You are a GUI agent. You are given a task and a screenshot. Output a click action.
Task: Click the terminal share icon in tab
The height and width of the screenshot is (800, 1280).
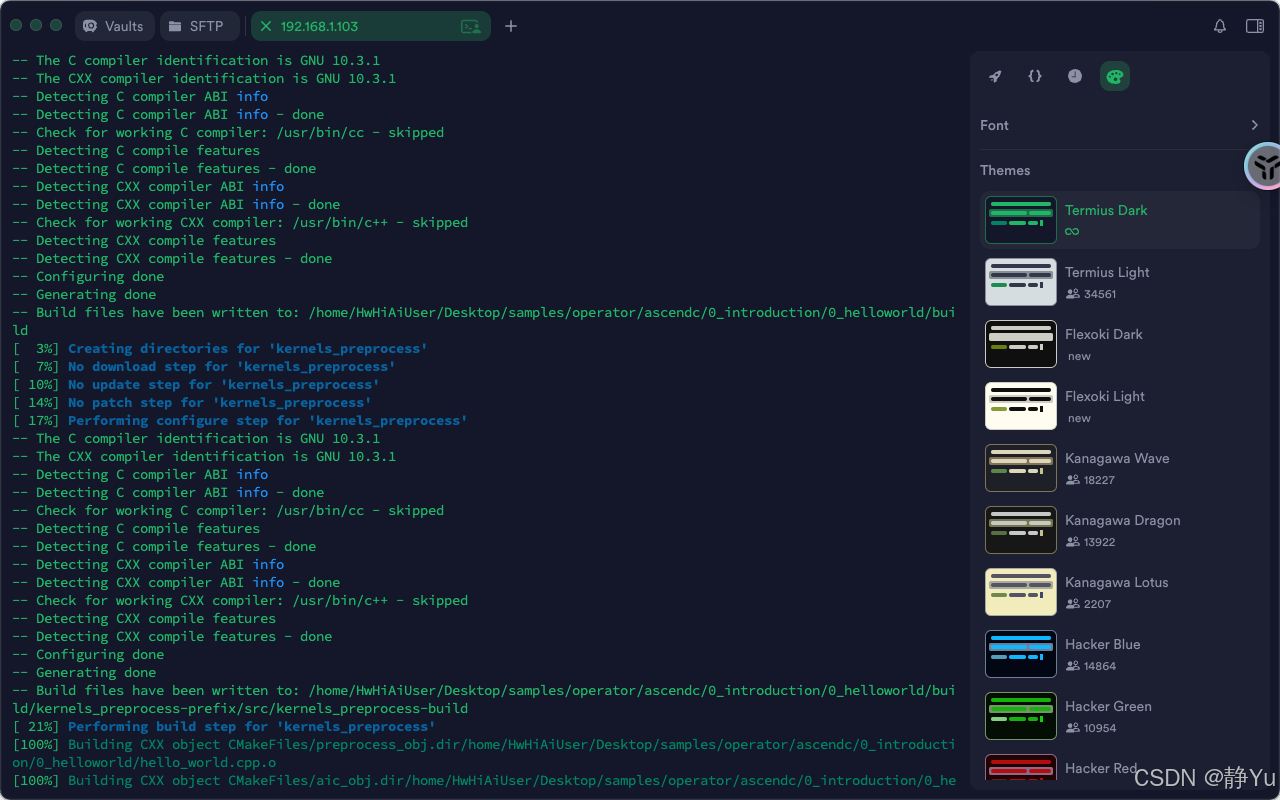470,27
